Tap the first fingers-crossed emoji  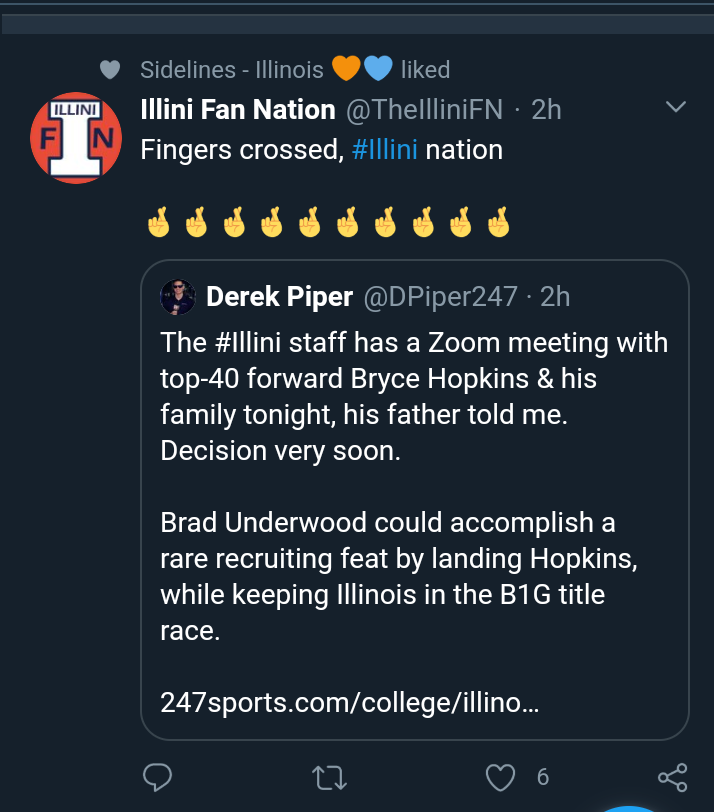pyautogui.click(x=159, y=222)
